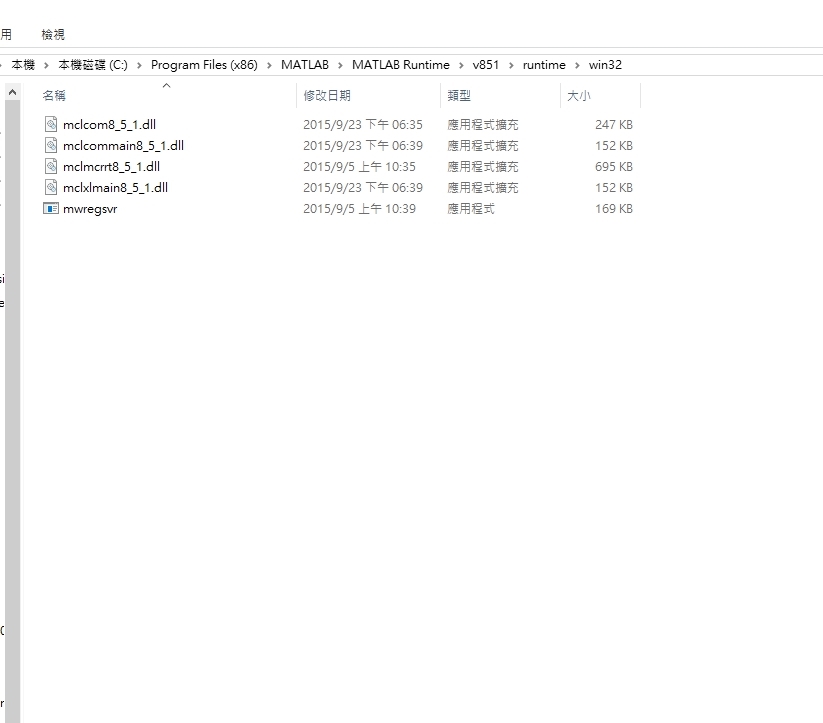Select the mclcom8_5_1.dll file icon
This screenshot has width=823, height=723.
[50, 124]
